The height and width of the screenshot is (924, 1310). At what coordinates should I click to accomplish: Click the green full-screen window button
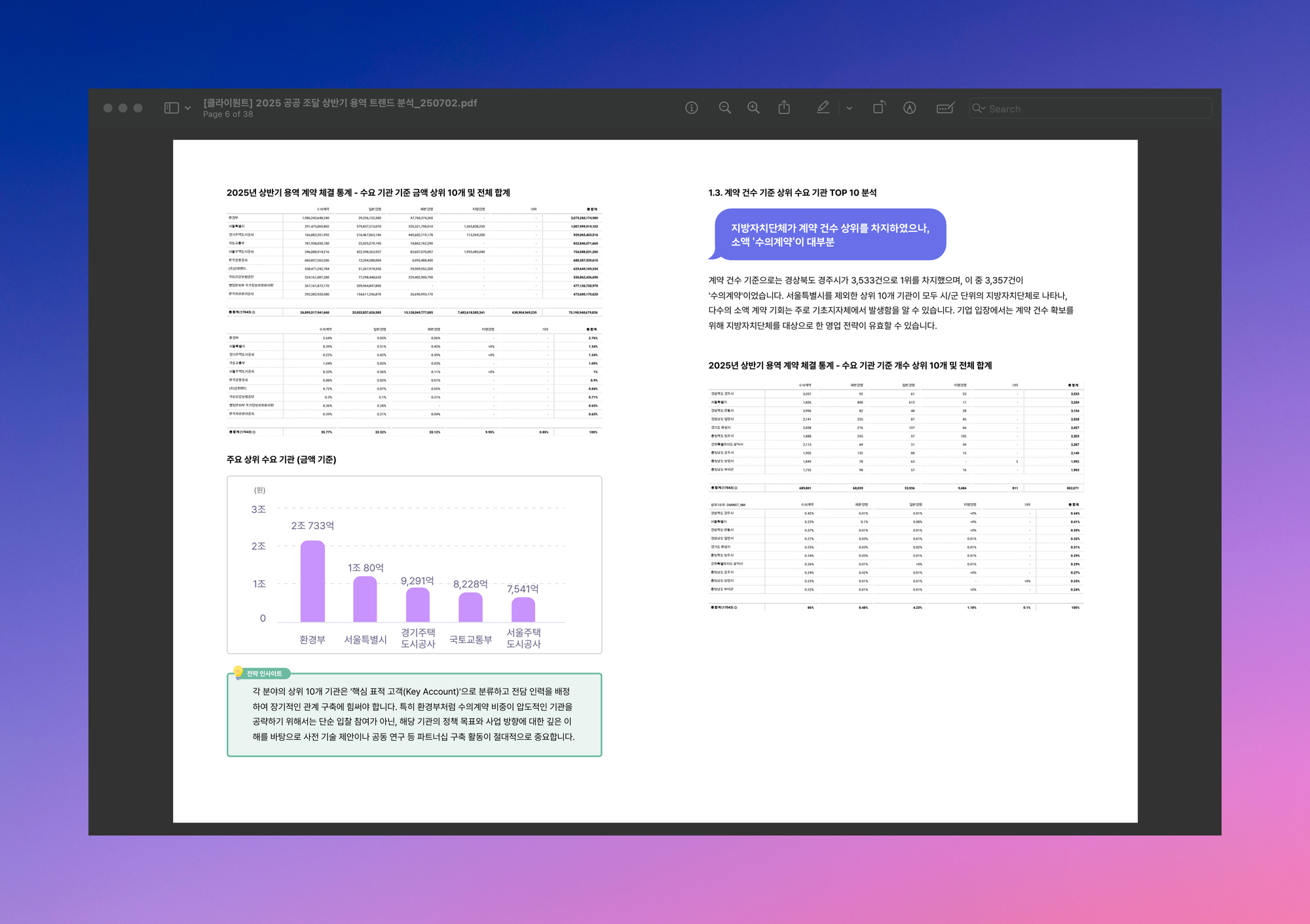click(x=138, y=108)
